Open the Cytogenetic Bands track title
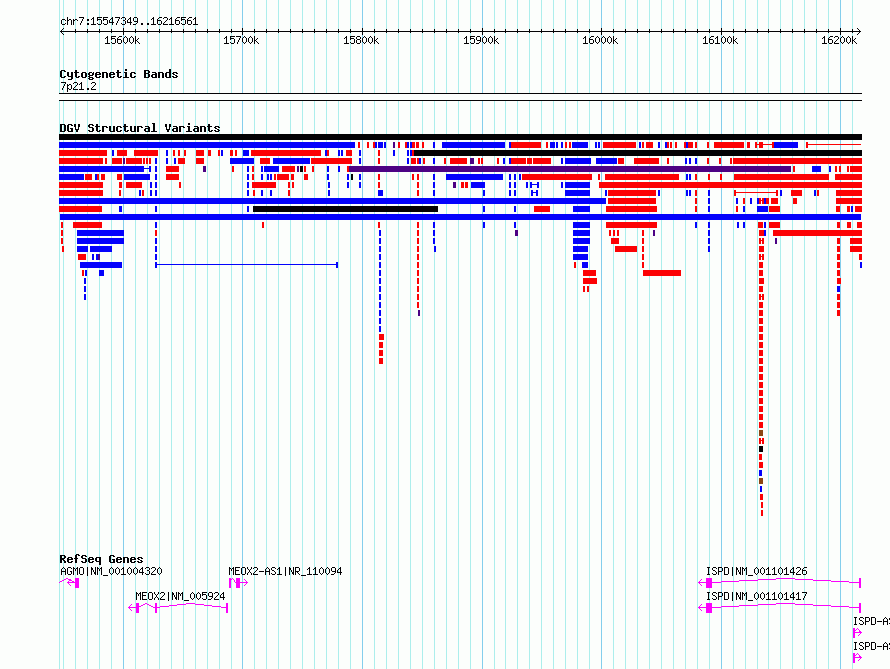 [x=119, y=74]
